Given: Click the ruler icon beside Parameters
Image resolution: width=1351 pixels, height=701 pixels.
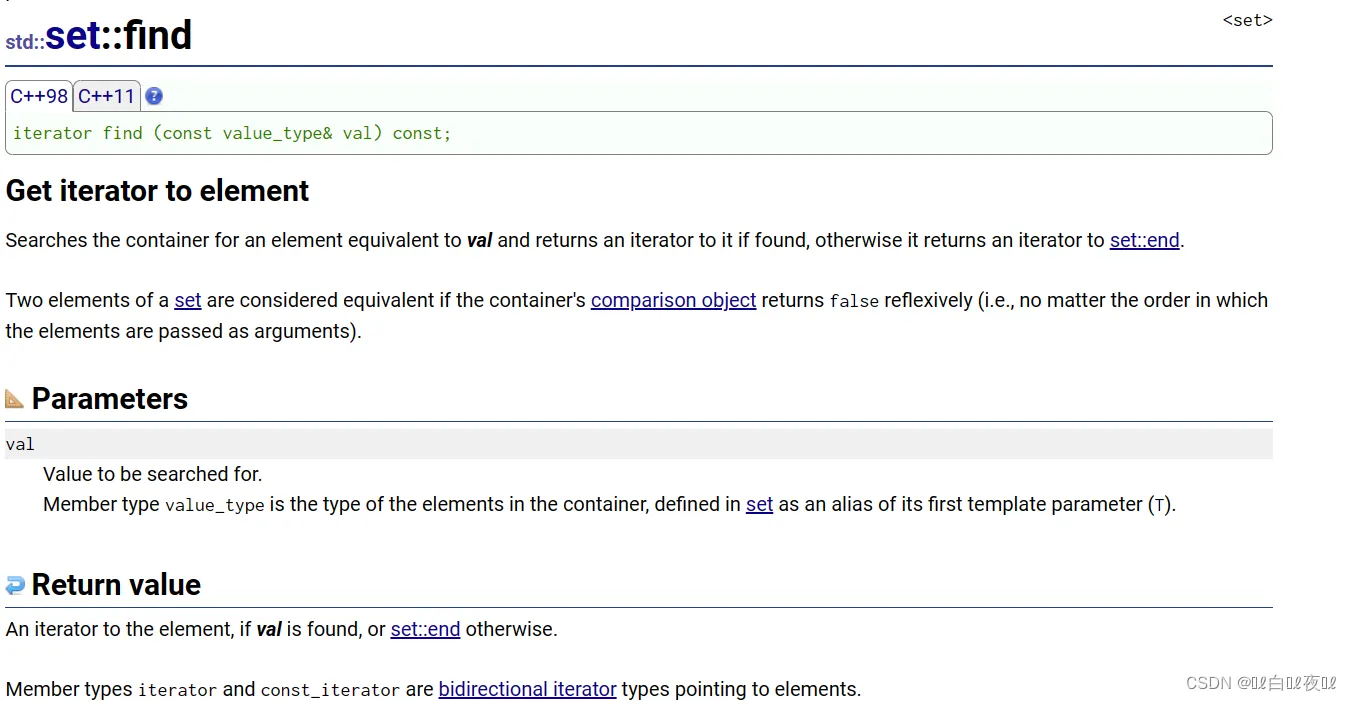Looking at the screenshot, I should (15, 399).
